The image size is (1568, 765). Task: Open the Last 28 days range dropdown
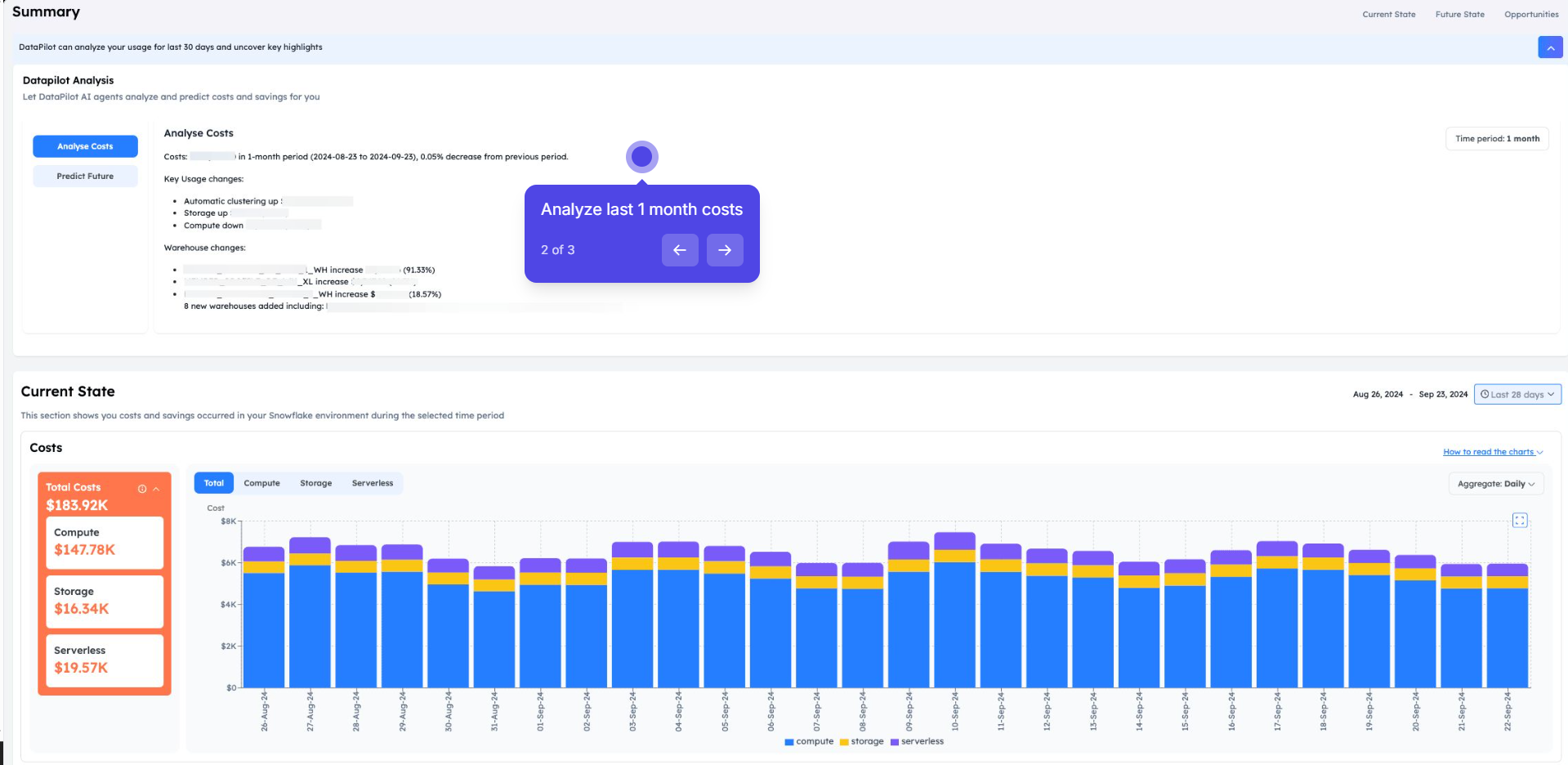1517,394
